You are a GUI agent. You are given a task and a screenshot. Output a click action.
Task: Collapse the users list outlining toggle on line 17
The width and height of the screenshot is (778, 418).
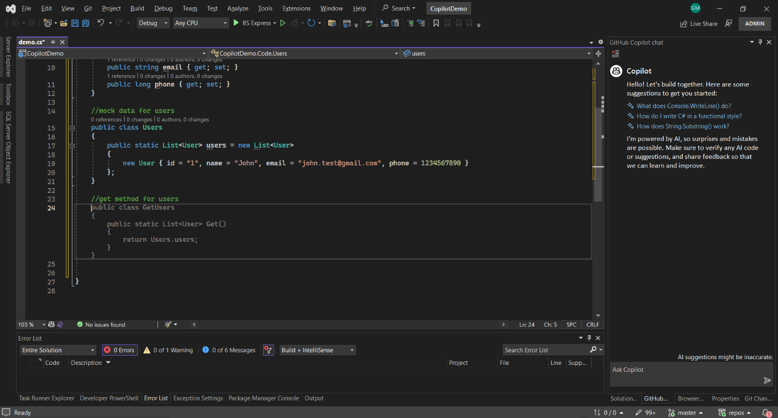tap(72, 145)
